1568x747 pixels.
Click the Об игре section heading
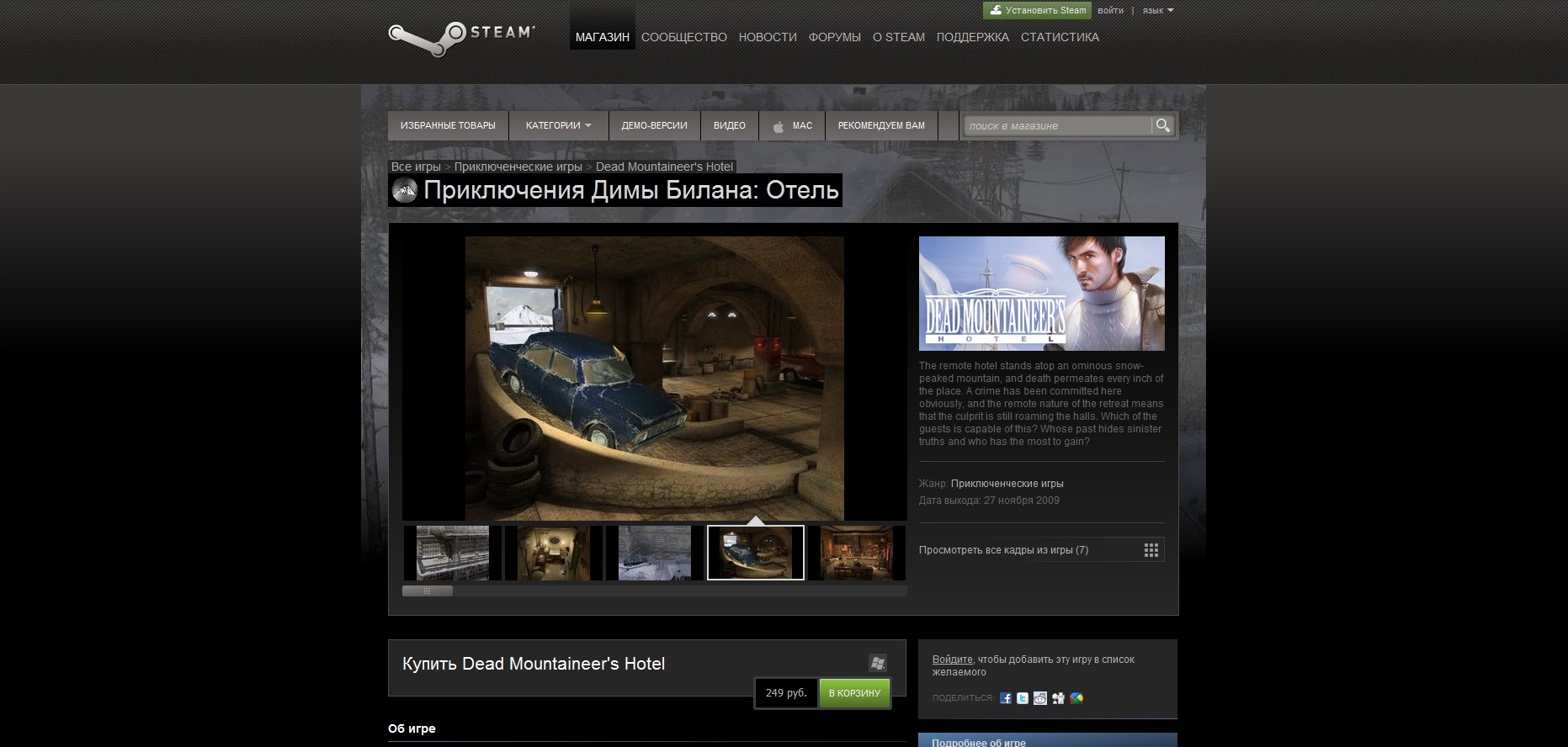(412, 728)
